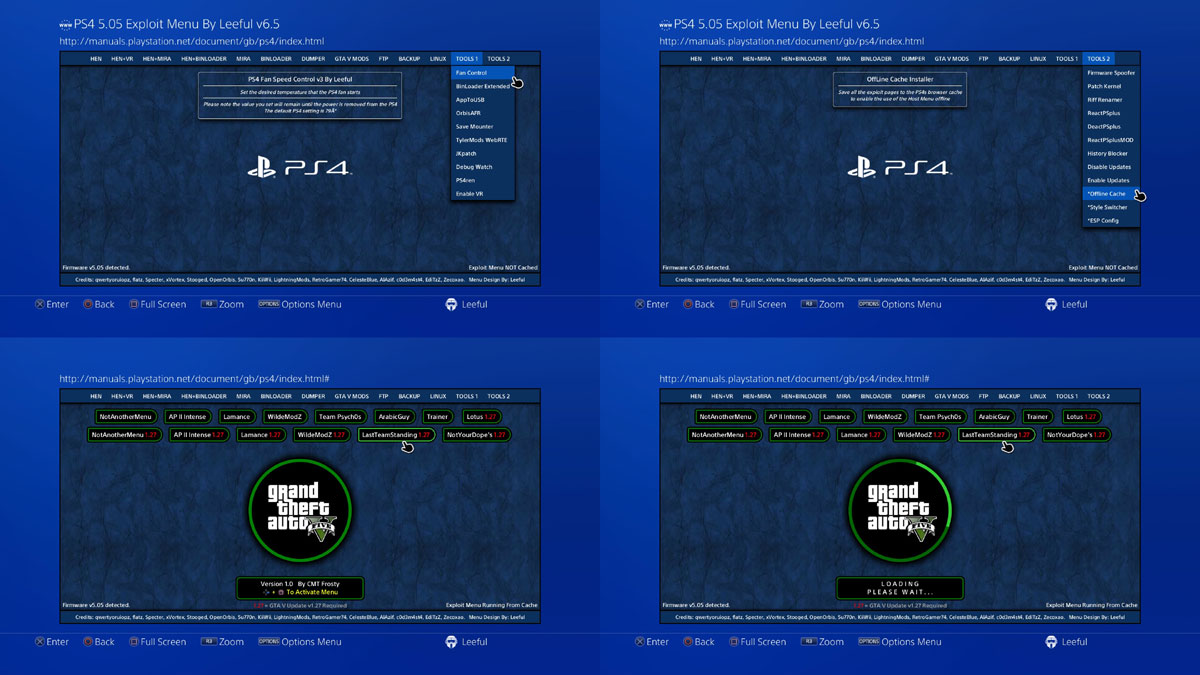The image size is (1200, 675).
Task: Open DUMPER tab on the CMT Frosty screen
Action: click(x=313, y=397)
